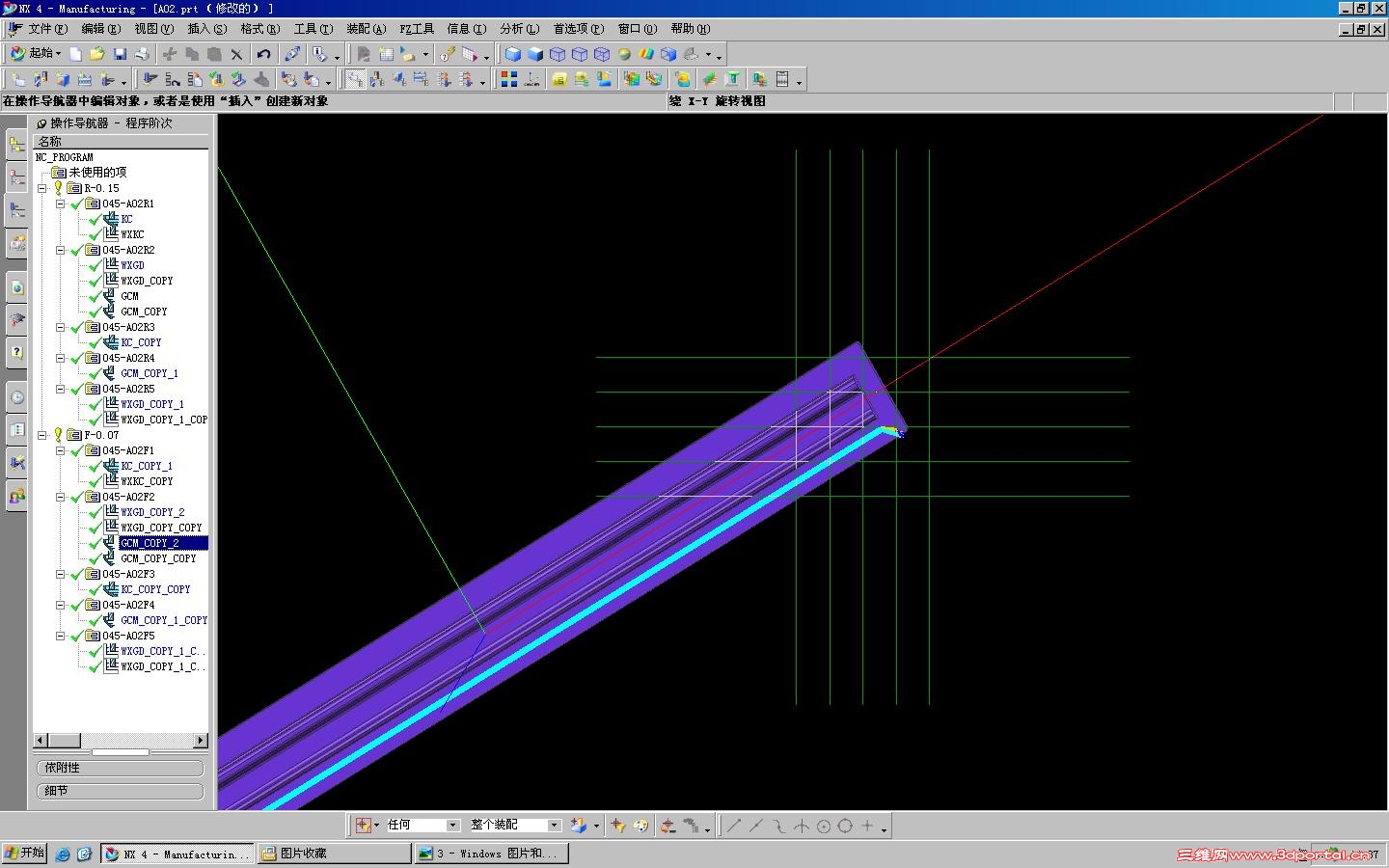The height and width of the screenshot is (868, 1389).
Task: Click the Program Order View icon
Action: coord(355,79)
